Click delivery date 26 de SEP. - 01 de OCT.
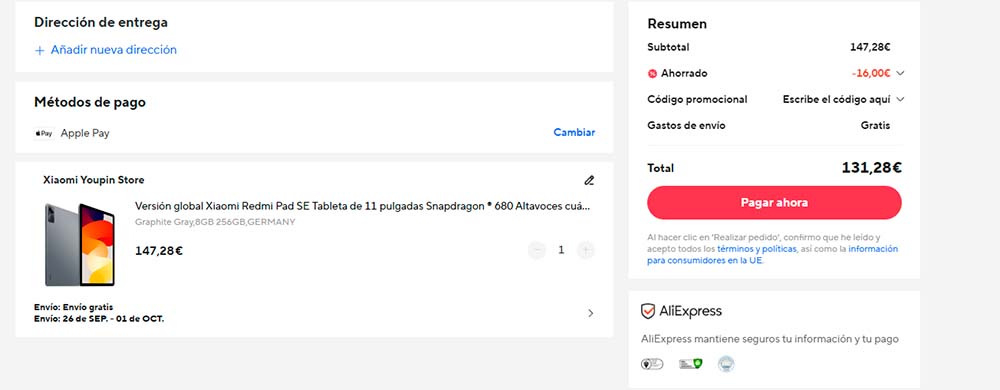This screenshot has height=390, width=1000. point(99,319)
